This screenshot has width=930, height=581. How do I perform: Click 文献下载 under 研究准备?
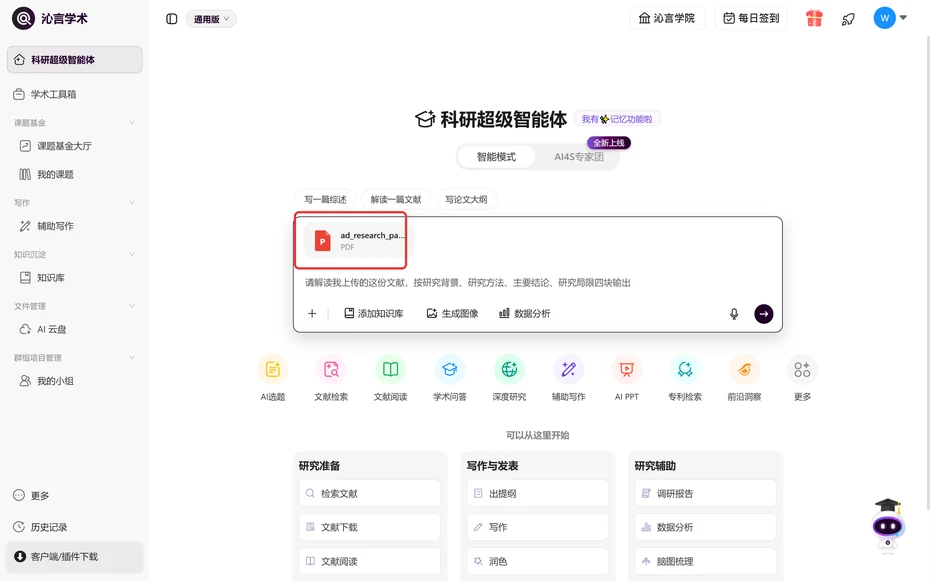(370, 527)
